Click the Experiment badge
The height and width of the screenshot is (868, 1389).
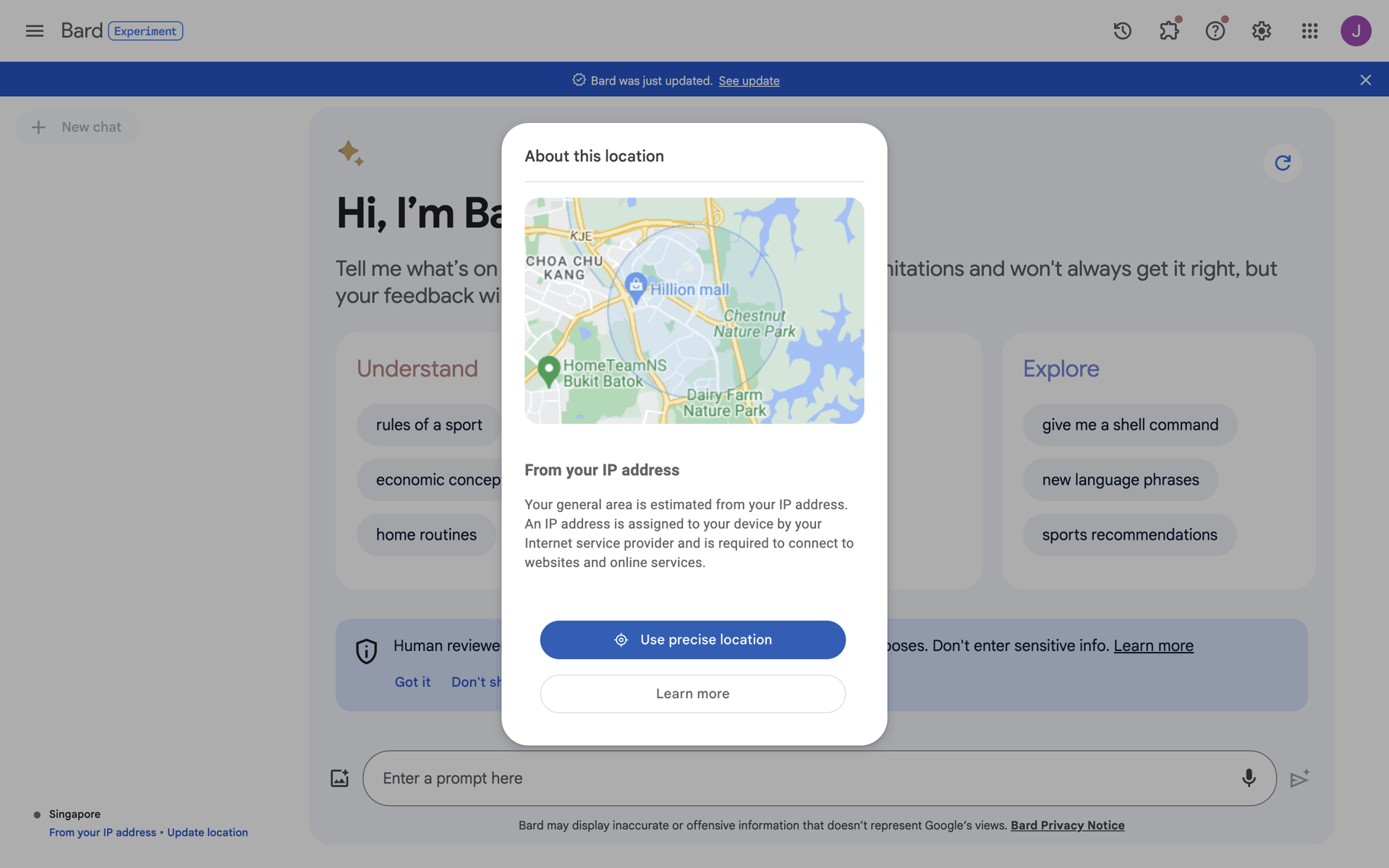[x=145, y=31]
